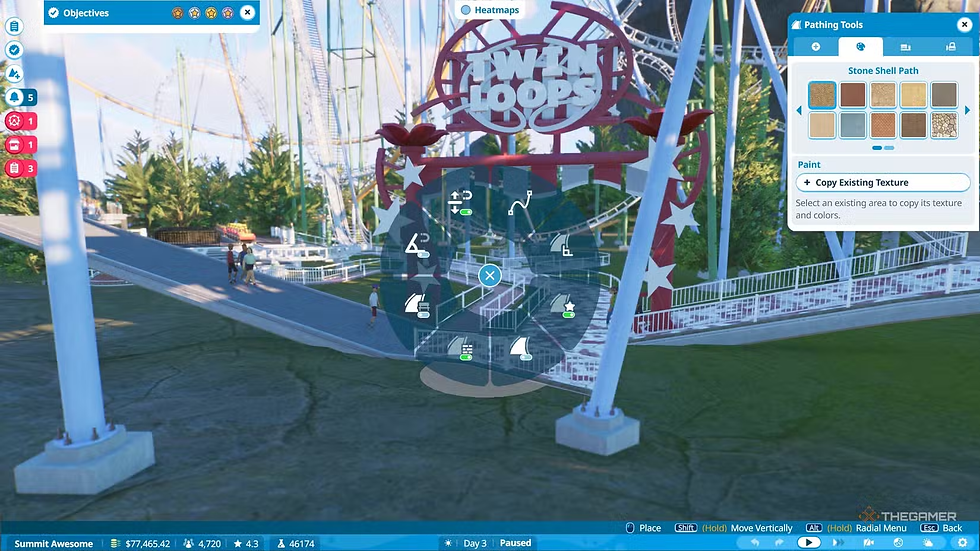Screen dimensions: 980x551
Task: Select path corner option in radial menu
Action: pyautogui.click(x=561, y=245)
